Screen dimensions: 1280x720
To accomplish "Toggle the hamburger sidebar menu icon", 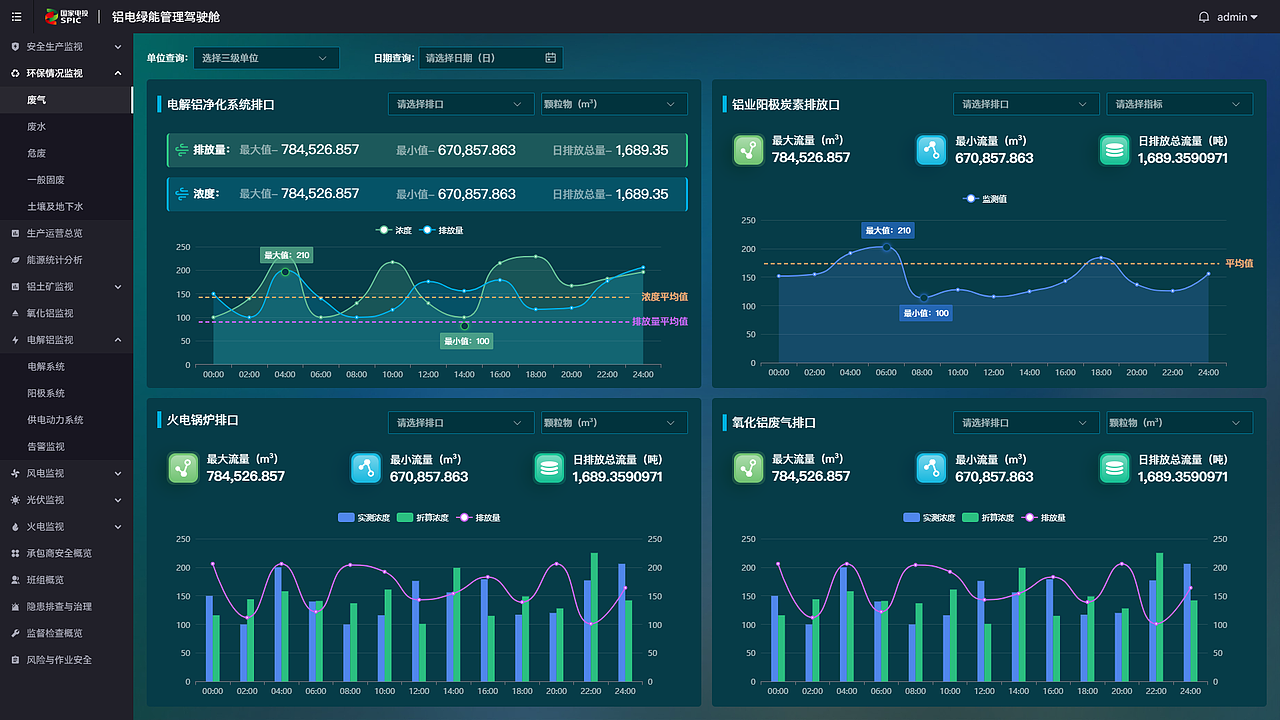I will point(16,17).
